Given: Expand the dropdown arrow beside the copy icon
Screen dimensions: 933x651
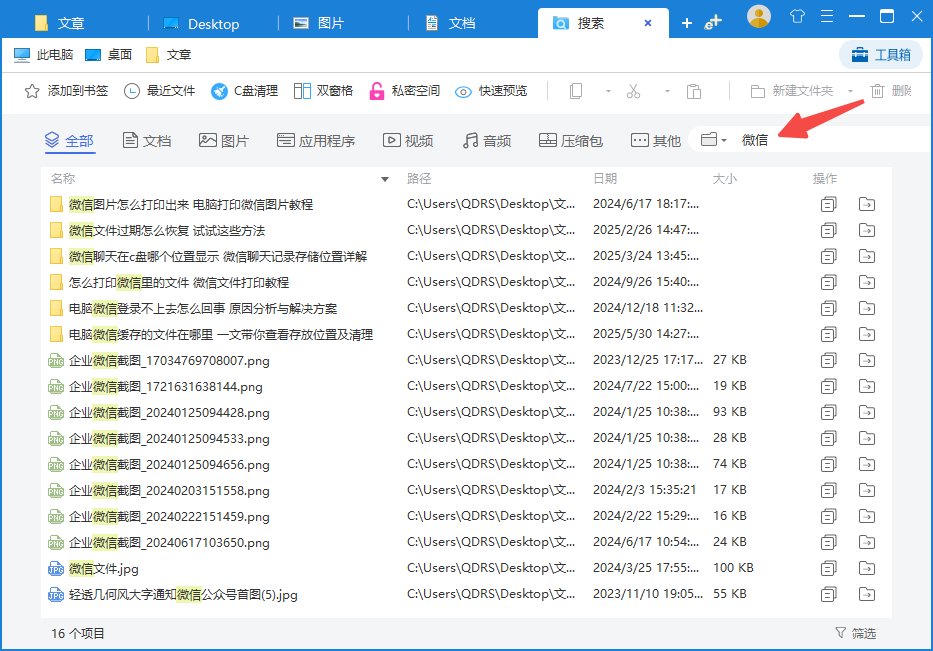Looking at the screenshot, I should [x=608, y=91].
